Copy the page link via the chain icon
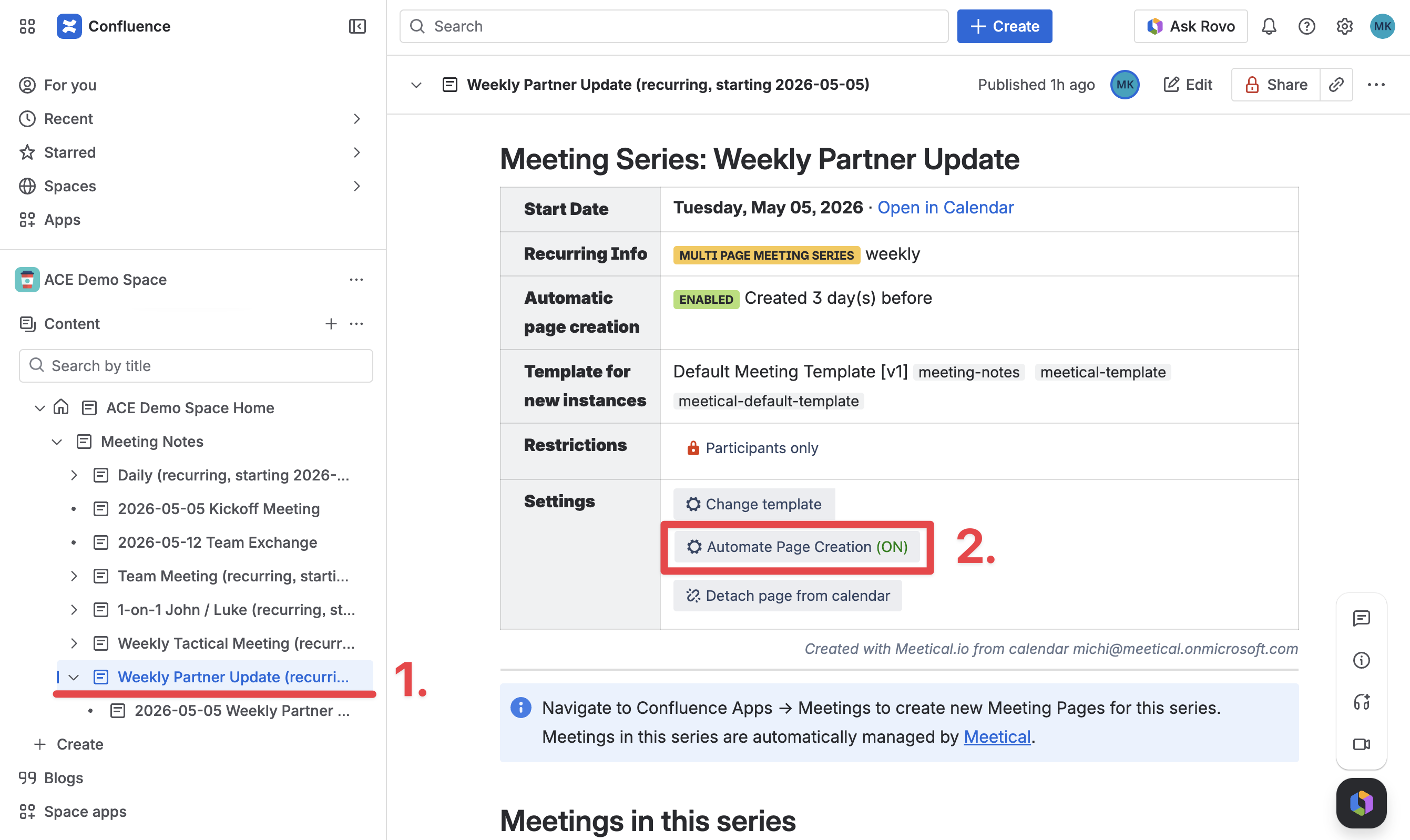This screenshot has width=1410, height=840. coord(1336,85)
